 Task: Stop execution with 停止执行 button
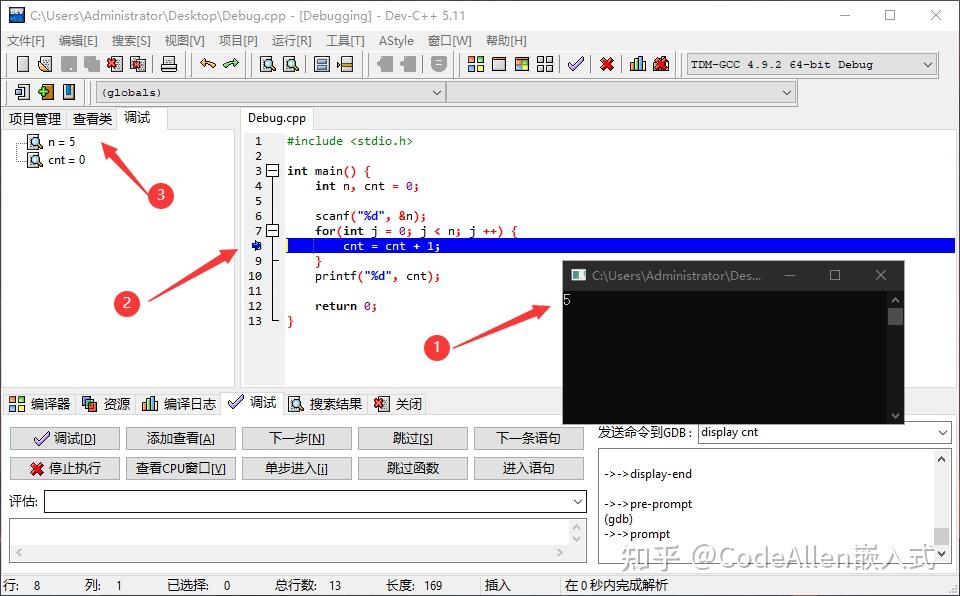pyautogui.click(x=64, y=470)
